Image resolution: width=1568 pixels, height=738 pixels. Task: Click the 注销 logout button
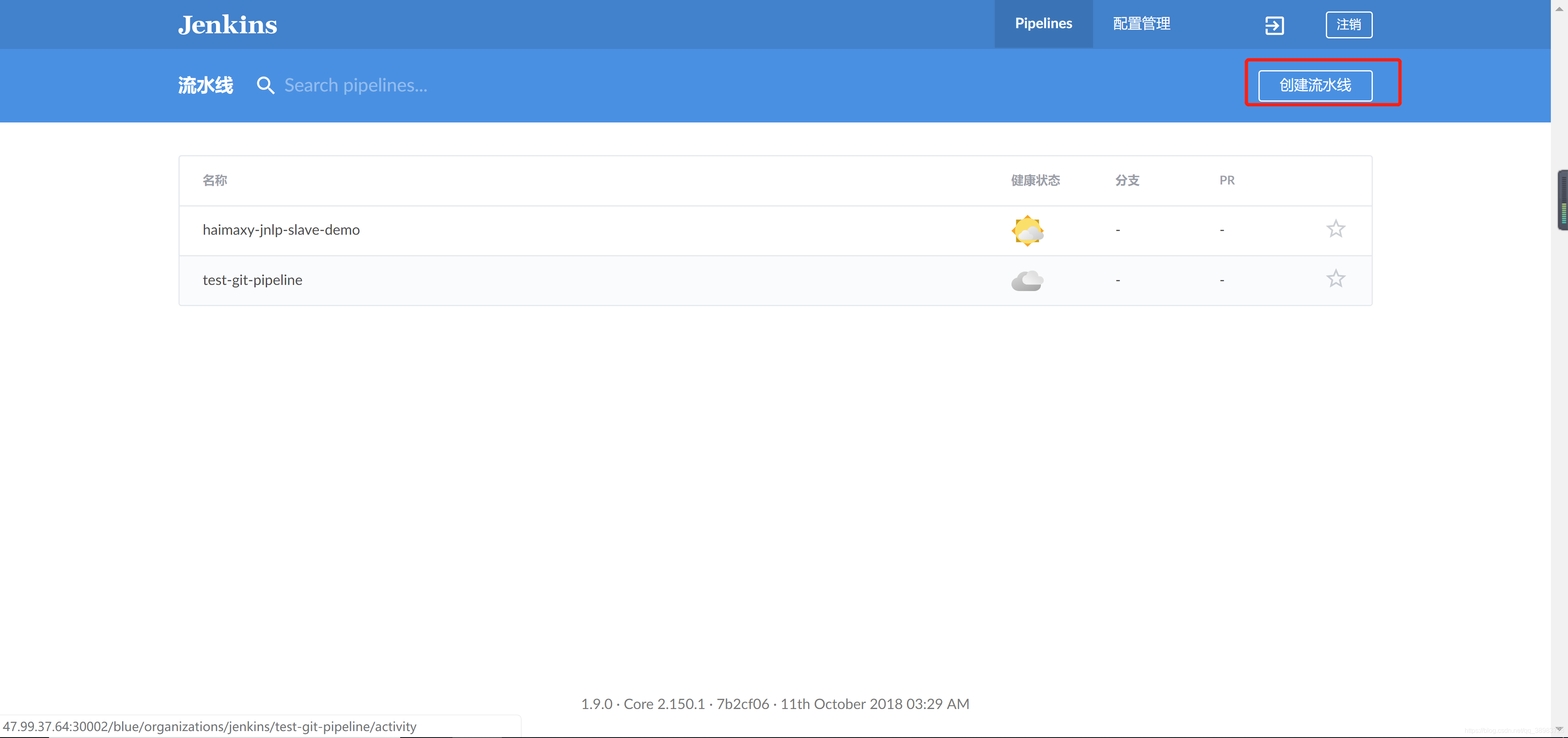click(x=1348, y=25)
